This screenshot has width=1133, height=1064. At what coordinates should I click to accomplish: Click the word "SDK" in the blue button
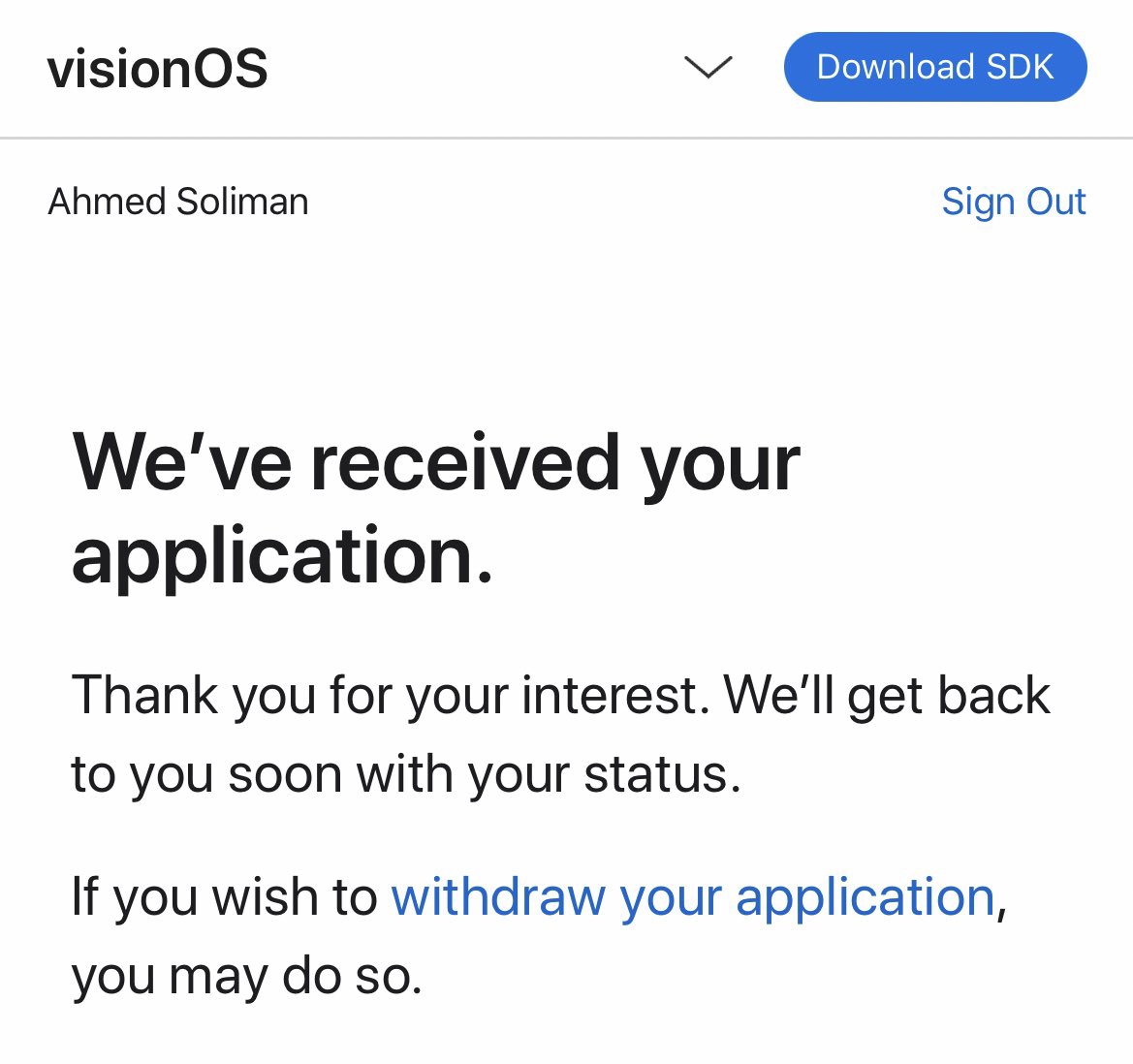(x=1020, y=67)
